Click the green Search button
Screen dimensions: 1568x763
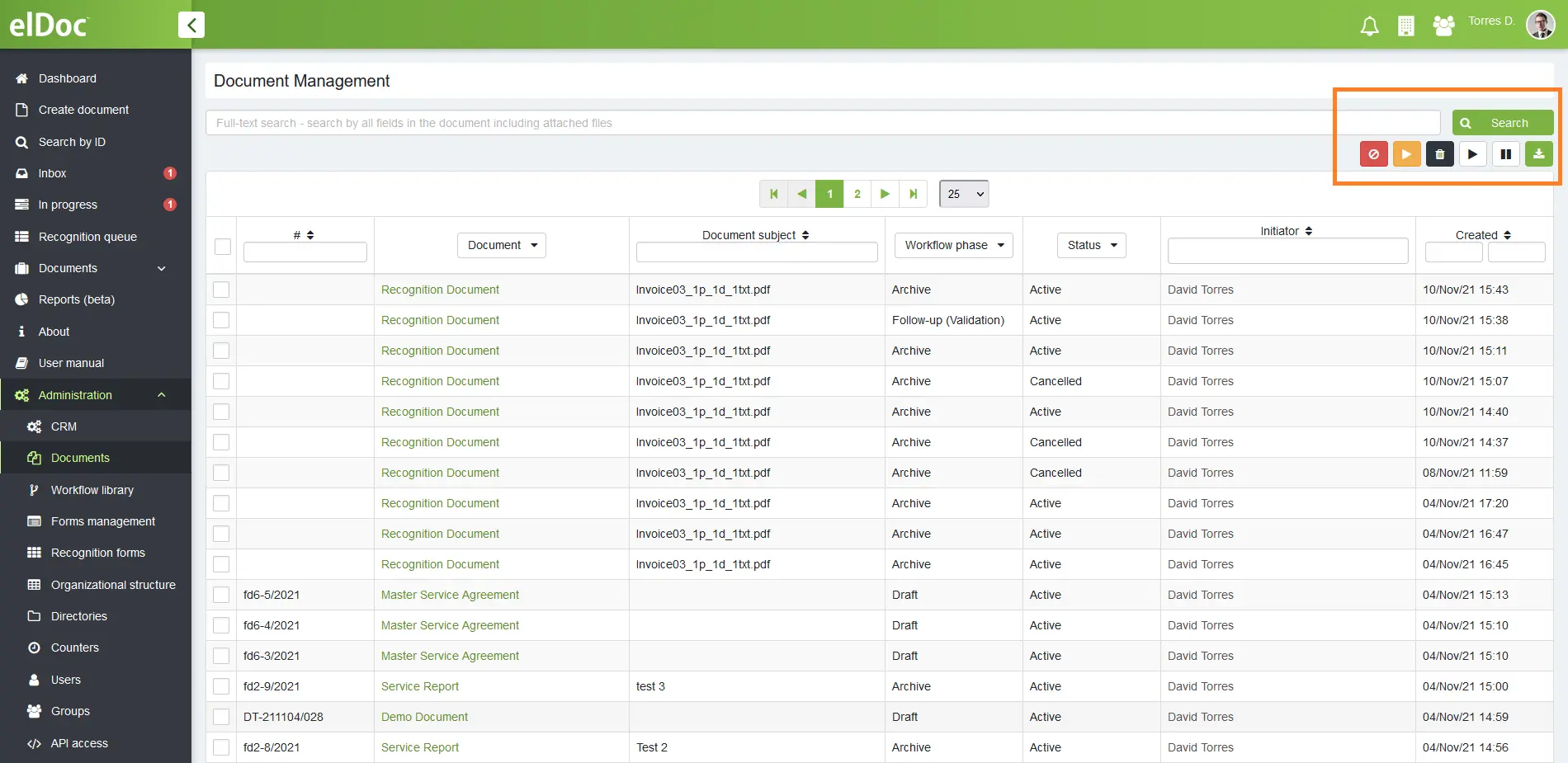[1502, 123]
